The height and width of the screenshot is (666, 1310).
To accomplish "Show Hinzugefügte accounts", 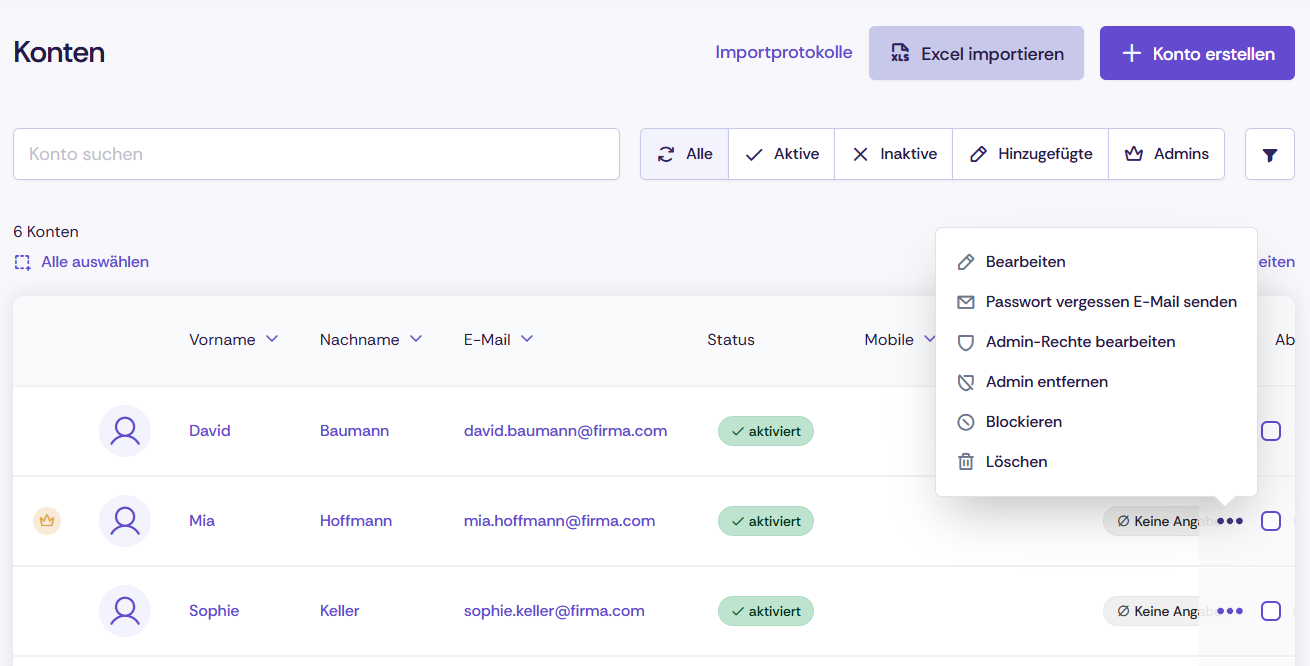I will [1031, 154].
